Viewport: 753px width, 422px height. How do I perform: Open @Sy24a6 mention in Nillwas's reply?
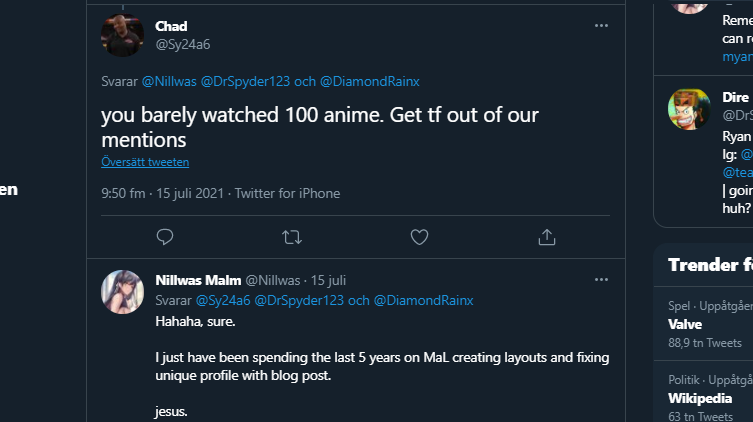point(222,300)
